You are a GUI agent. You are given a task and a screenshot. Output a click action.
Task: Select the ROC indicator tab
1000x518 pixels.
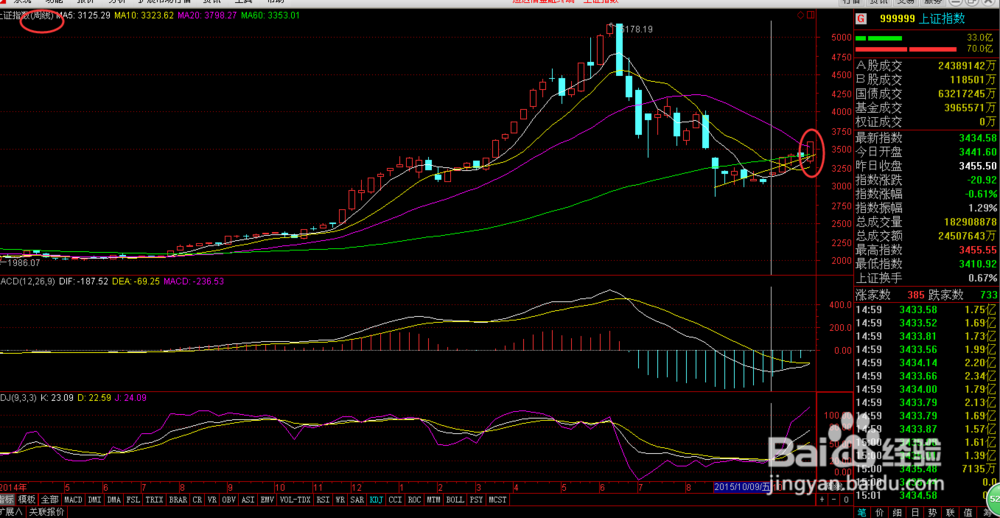(x=415, y=500)
